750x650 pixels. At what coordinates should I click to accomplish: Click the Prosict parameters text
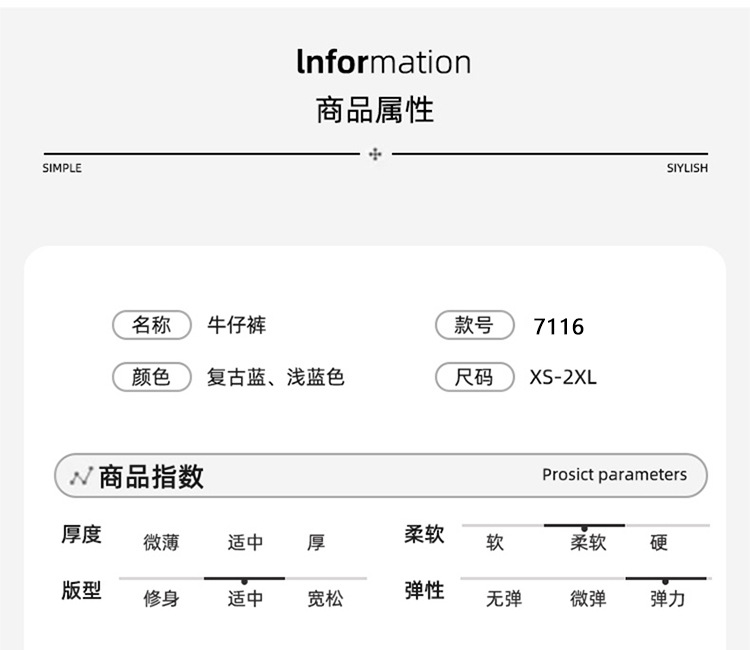[x=614, y=475]
